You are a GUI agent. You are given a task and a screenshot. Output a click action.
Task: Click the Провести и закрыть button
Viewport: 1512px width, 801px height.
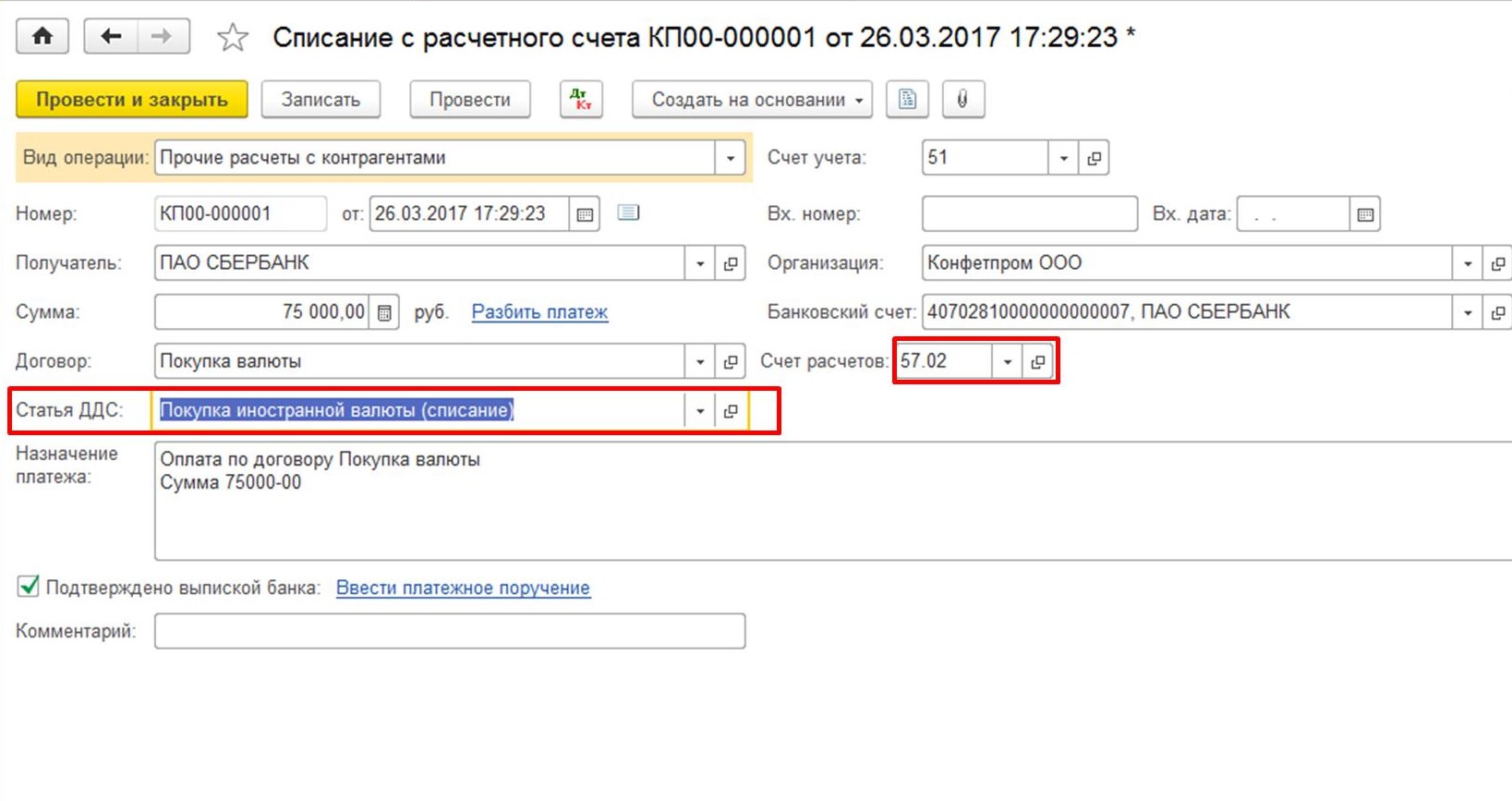[x=131, y=100]
